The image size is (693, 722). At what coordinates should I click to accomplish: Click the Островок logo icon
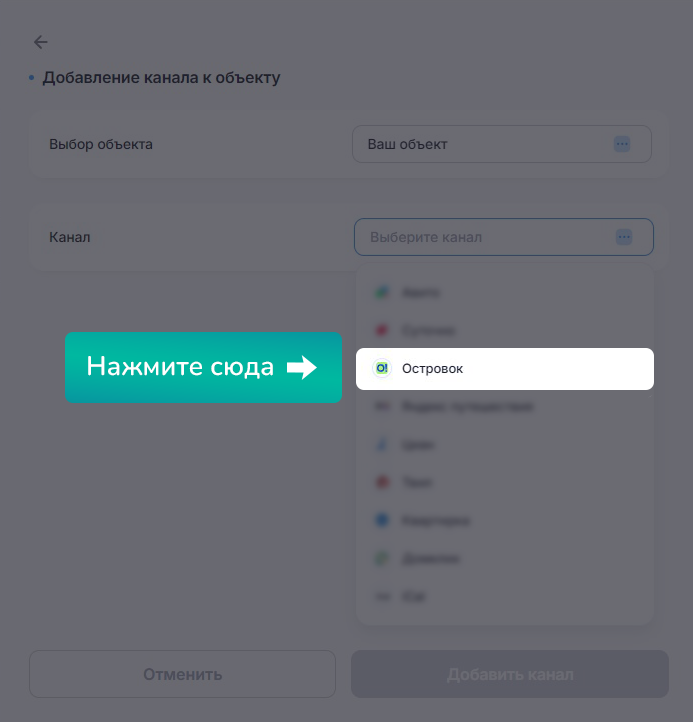[382, 368]
